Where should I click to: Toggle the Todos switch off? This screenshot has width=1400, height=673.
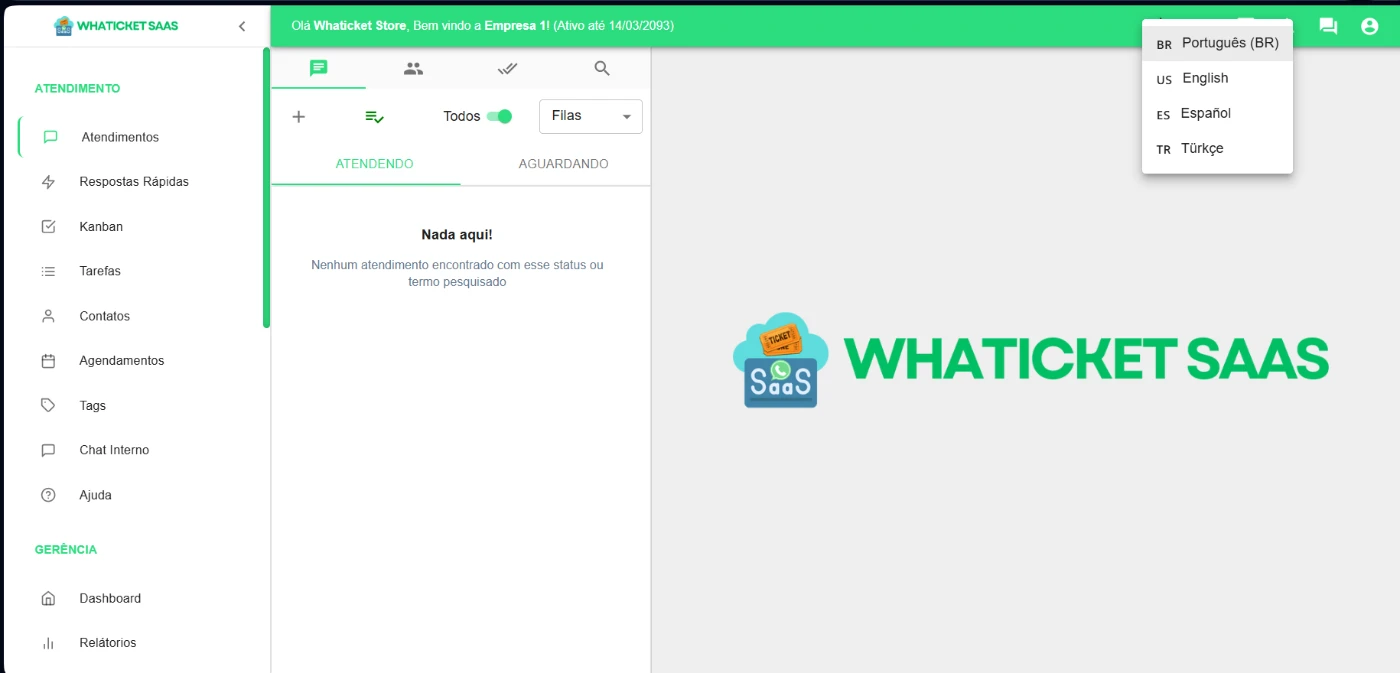499,116
